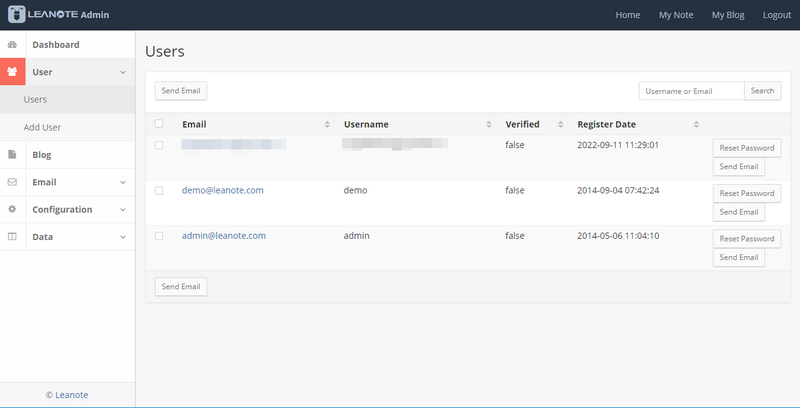Sort by Email column arrows
Viewport: 800px width, 408px height.
click(x=327, y=124)
